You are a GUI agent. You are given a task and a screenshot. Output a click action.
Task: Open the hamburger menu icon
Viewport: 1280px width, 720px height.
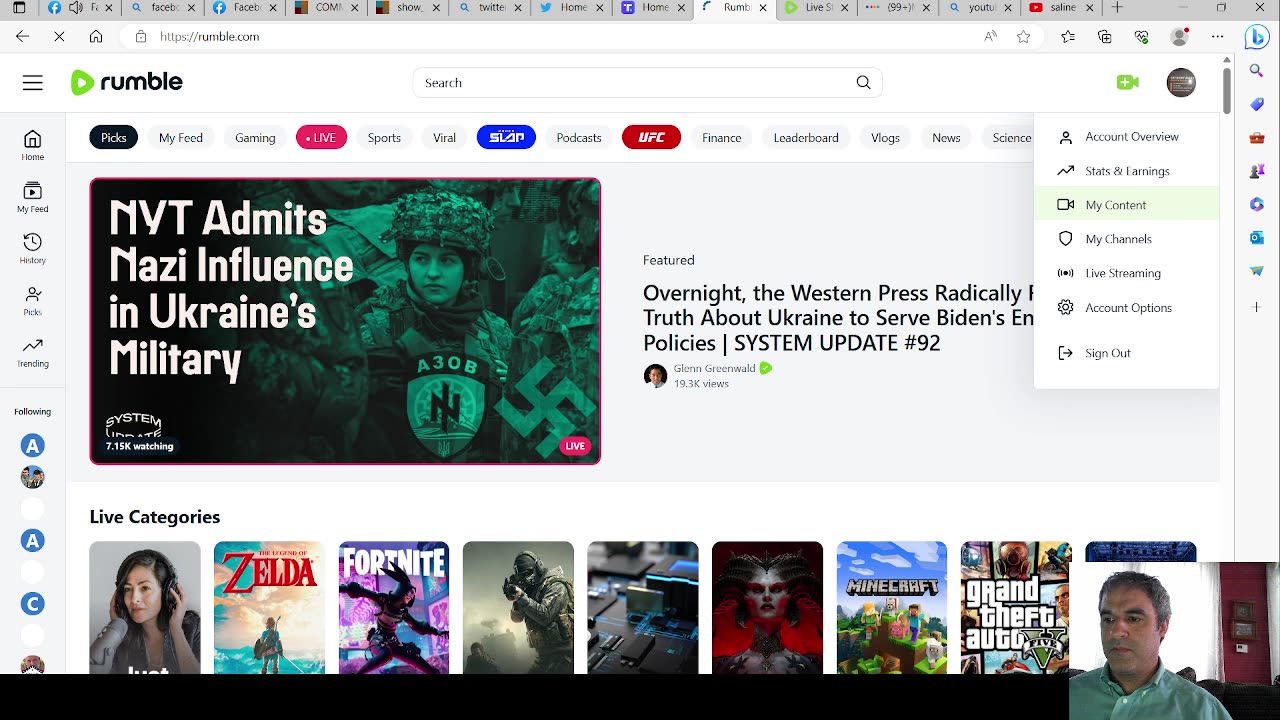(33, 83)
